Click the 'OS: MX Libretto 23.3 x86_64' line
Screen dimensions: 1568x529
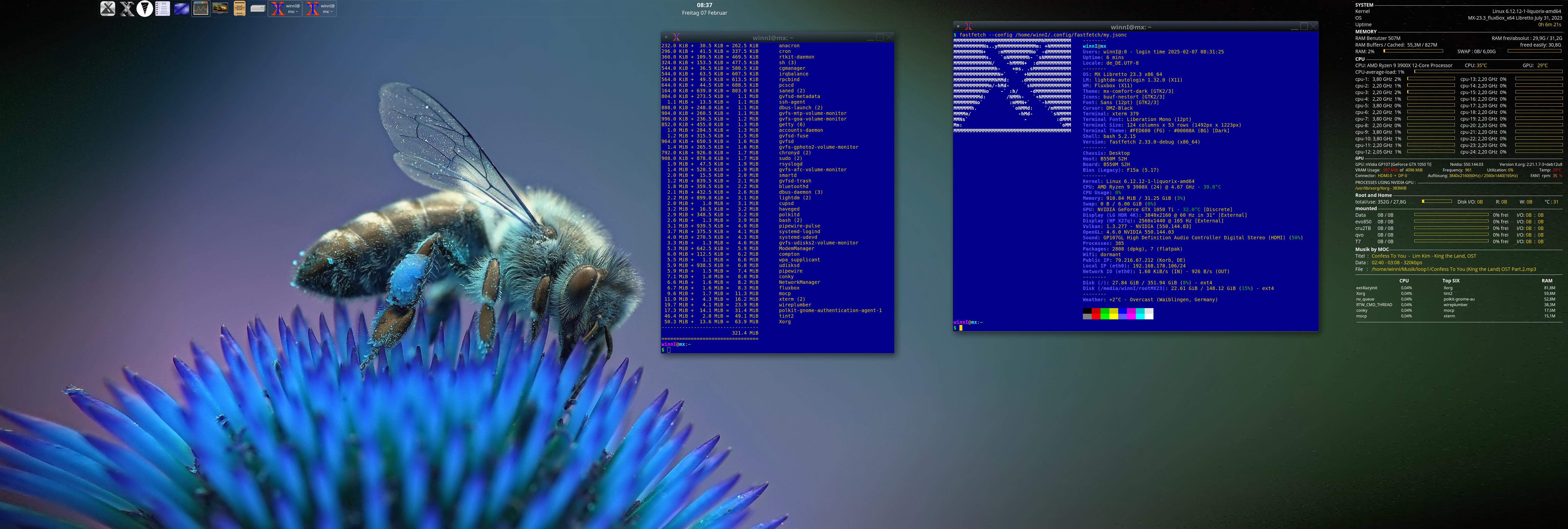pos(1122,74)
